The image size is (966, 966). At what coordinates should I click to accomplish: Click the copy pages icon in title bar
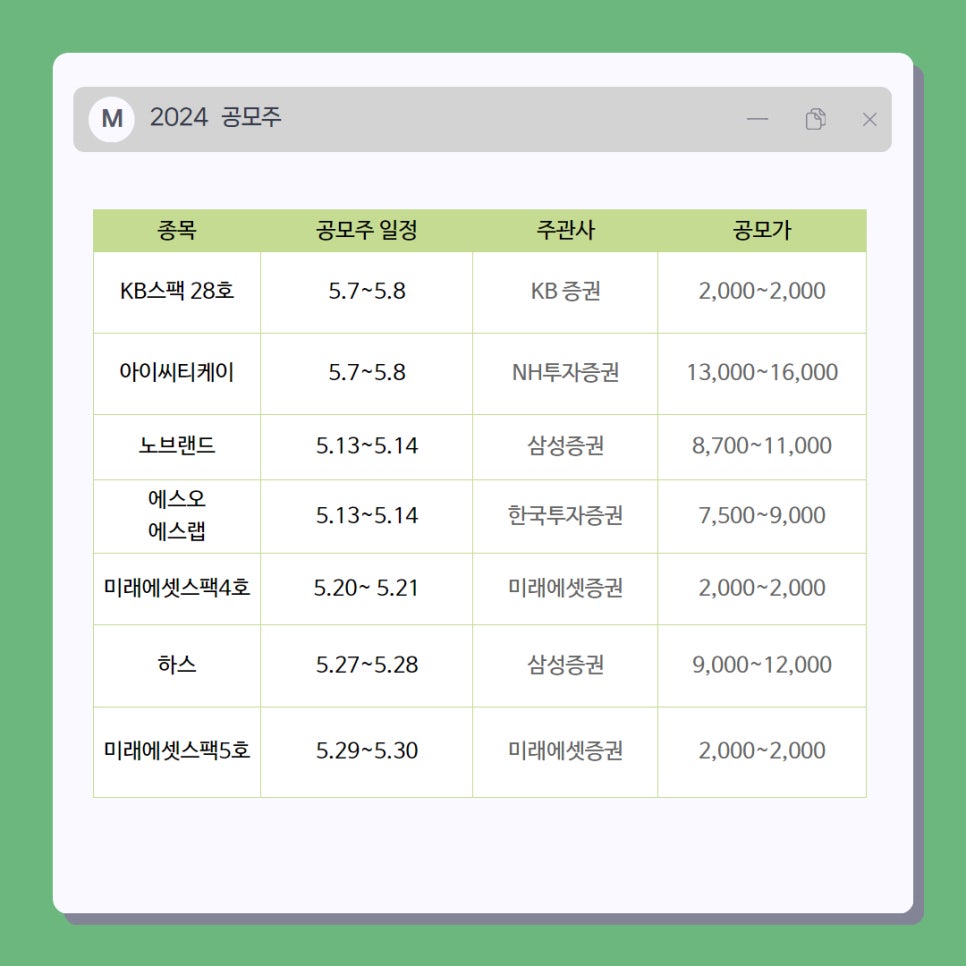tap(815, 119)
